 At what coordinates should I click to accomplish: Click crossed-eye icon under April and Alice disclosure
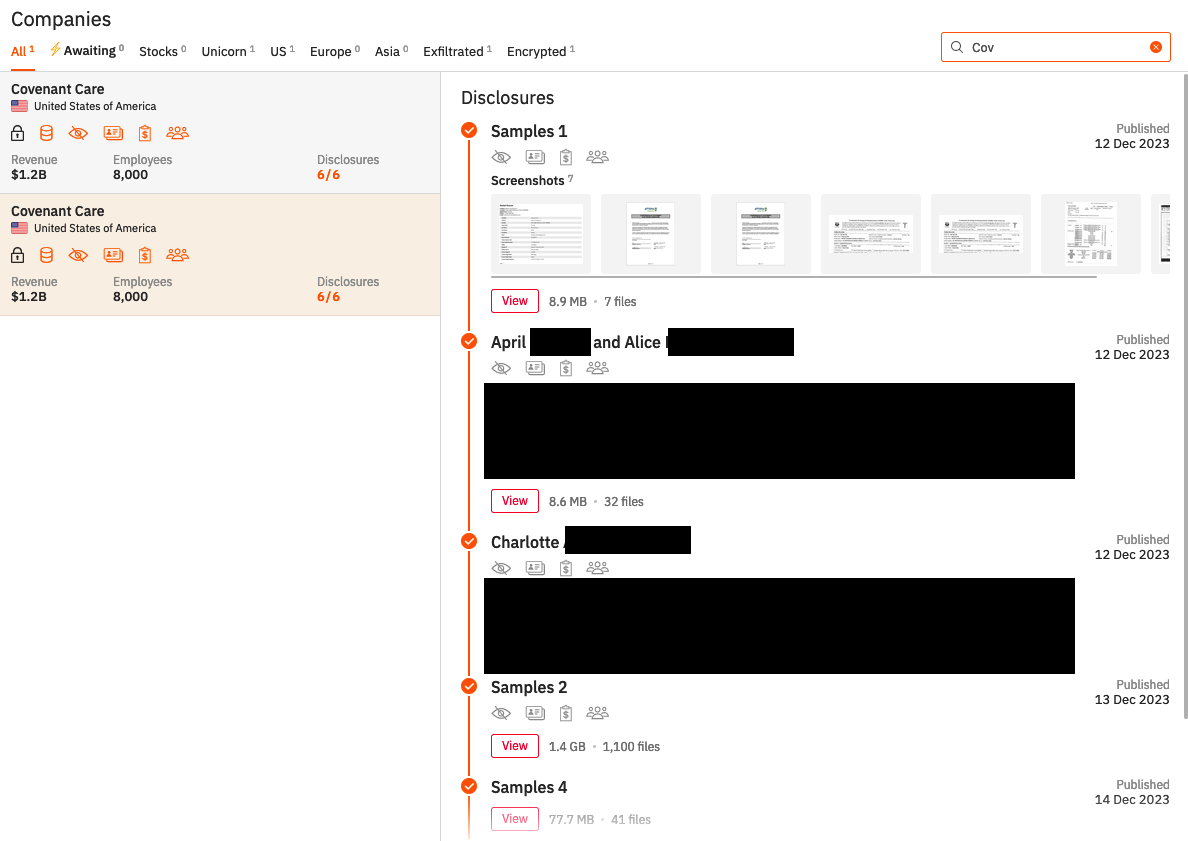501,368
